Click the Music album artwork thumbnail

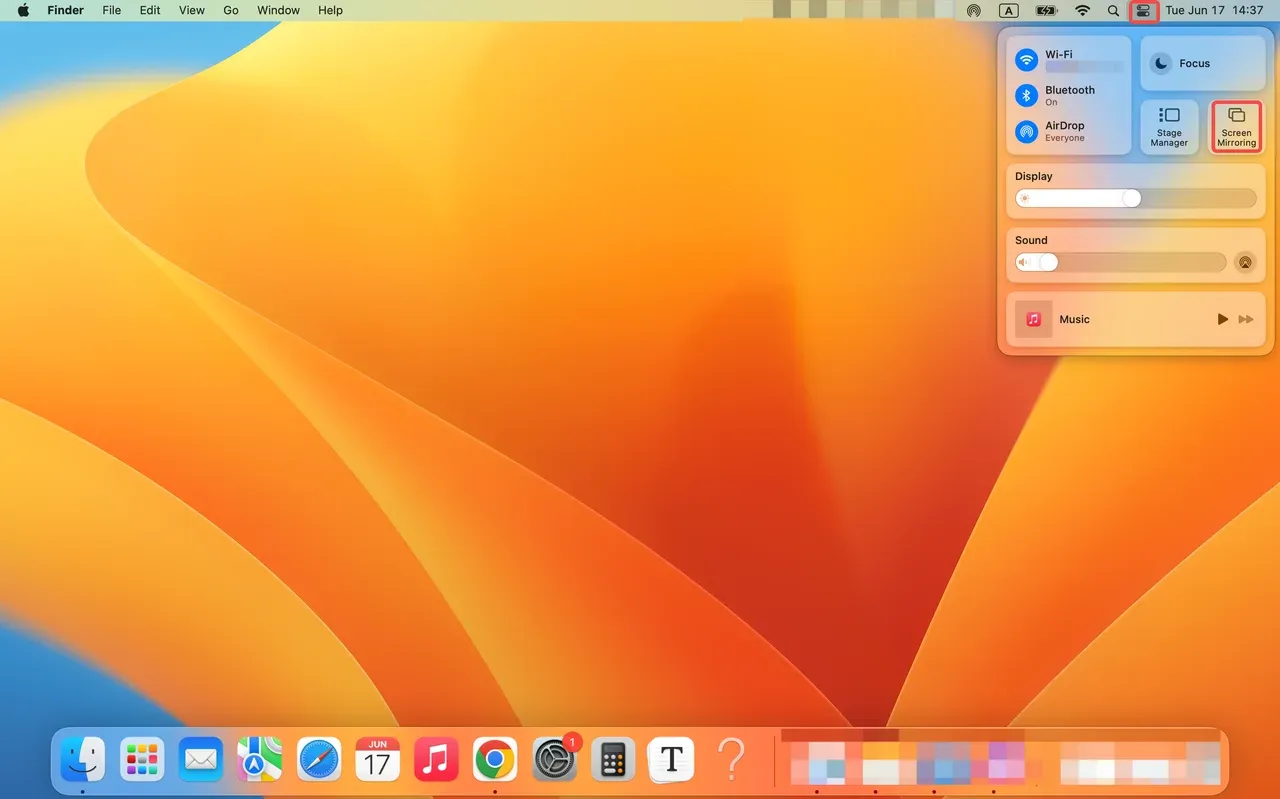1034,319
